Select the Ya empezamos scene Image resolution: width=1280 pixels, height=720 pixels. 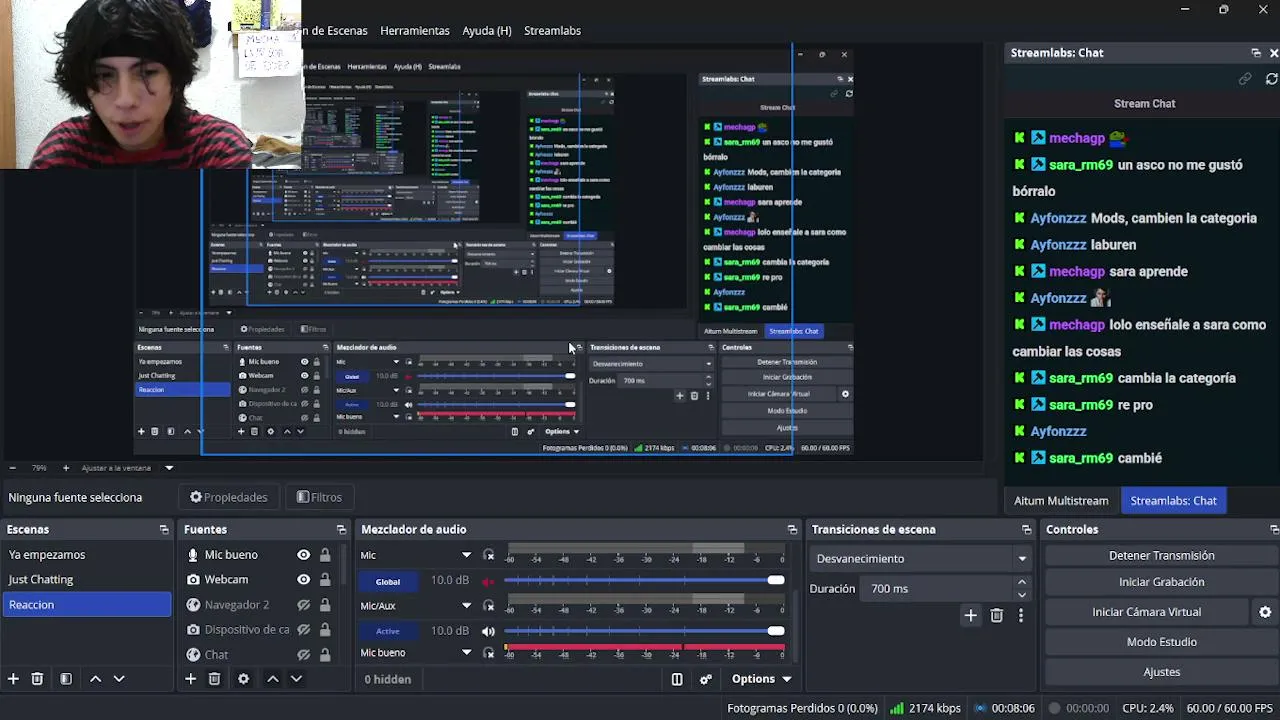click(87, 555)
